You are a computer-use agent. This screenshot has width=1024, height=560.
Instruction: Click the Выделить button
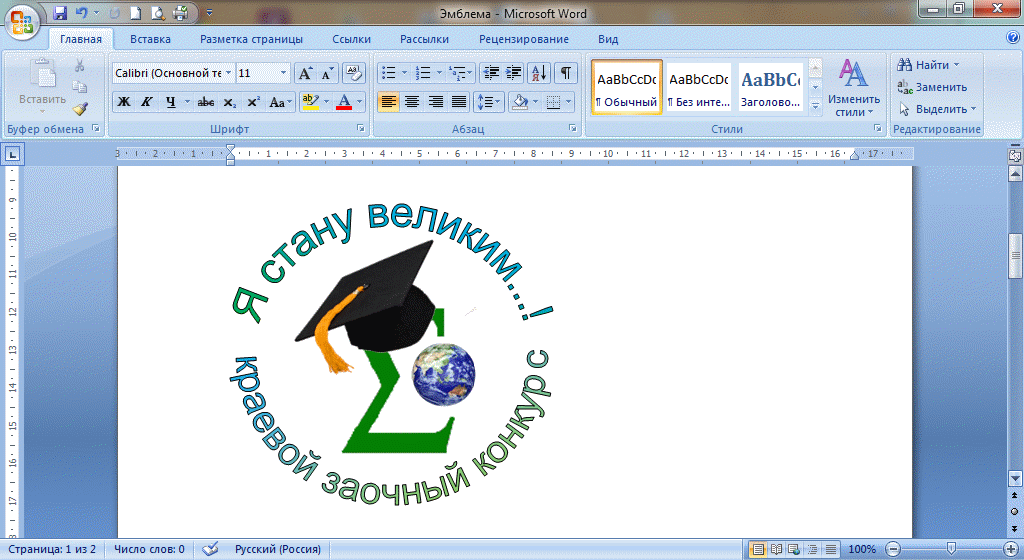(937, 109)
